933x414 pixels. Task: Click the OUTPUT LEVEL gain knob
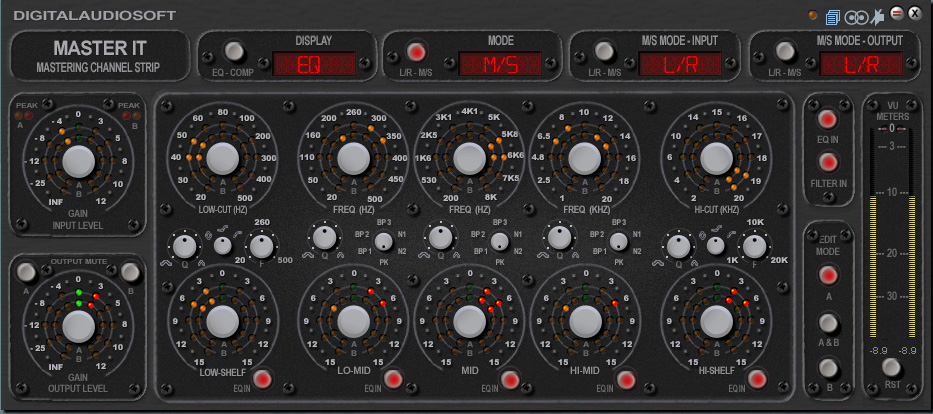79,327
